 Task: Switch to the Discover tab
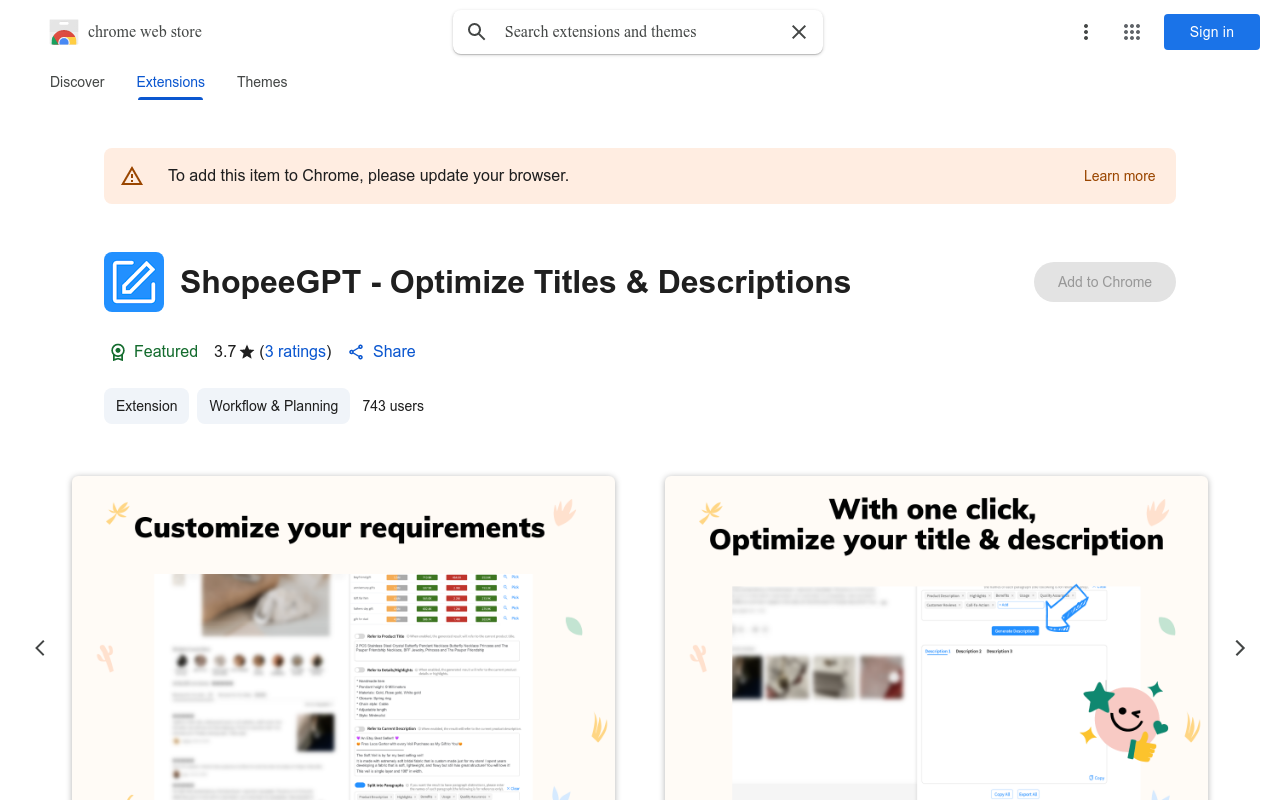pyautogui.click(x=77, y=82)
